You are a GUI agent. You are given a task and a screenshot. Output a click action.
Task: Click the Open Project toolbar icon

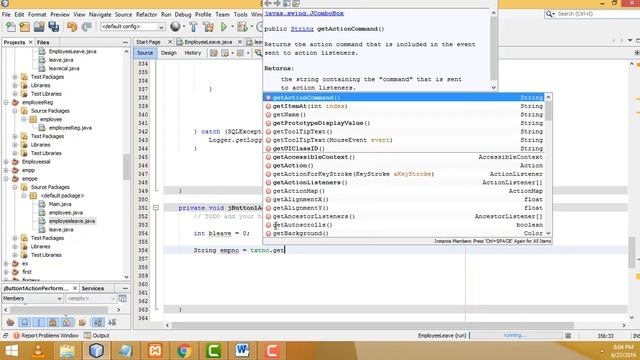point(39,27)
